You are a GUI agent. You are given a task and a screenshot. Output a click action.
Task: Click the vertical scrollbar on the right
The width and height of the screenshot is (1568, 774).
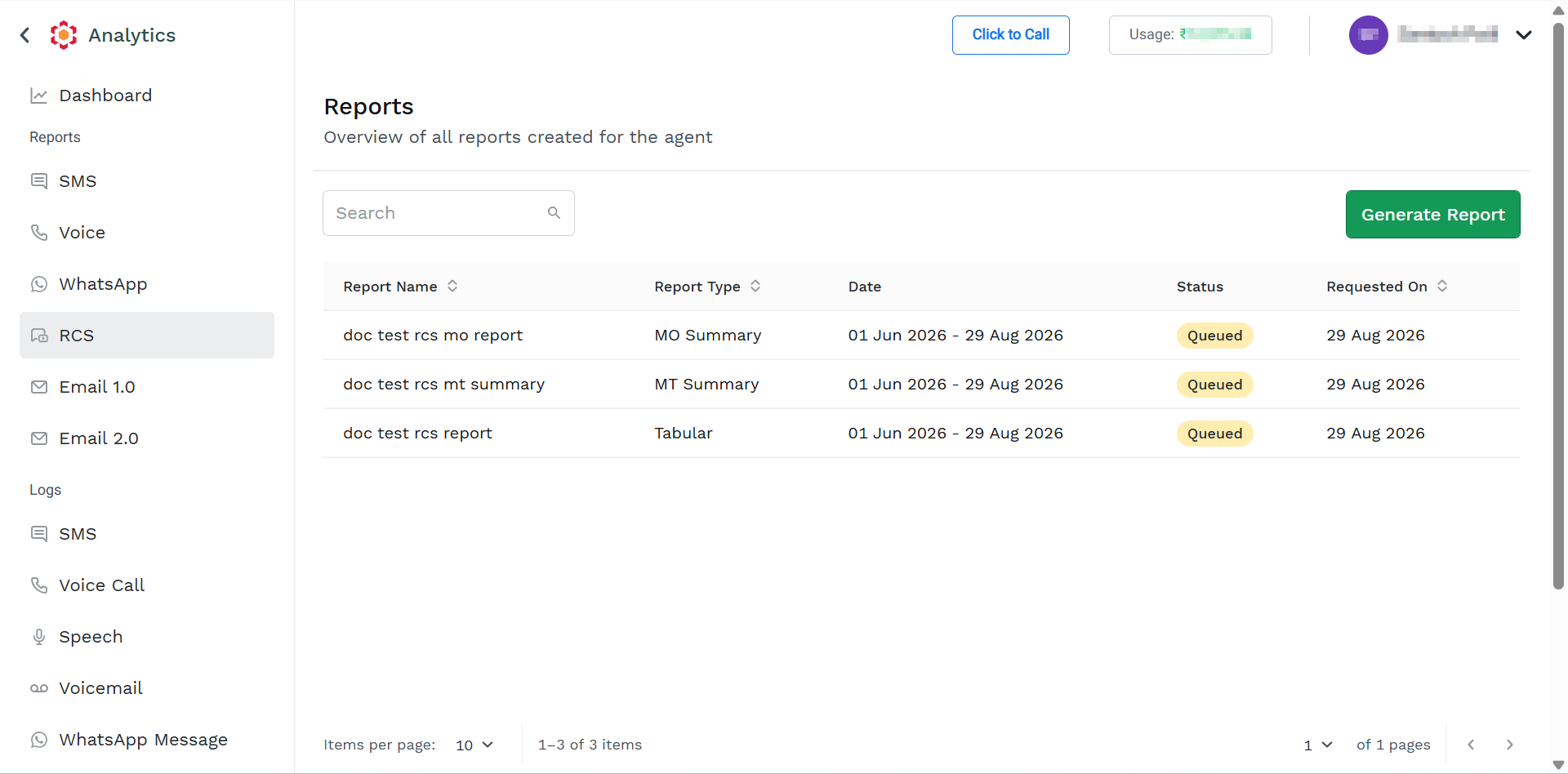1558,306
